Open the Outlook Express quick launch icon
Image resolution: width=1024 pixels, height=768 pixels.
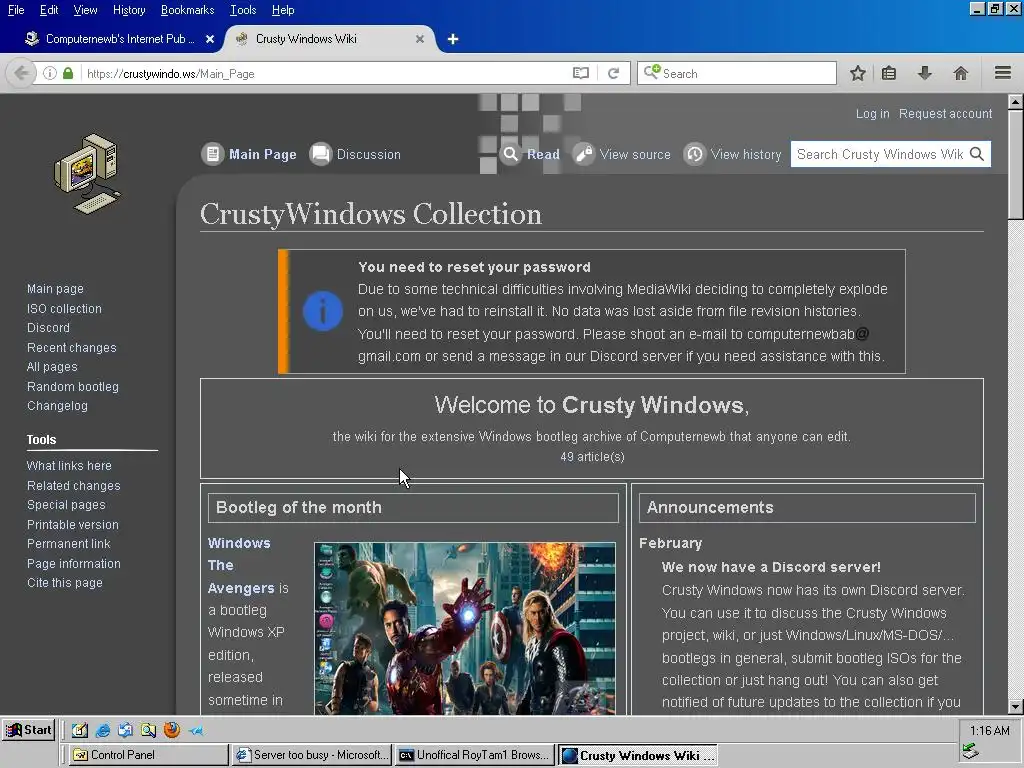(125, 730)
